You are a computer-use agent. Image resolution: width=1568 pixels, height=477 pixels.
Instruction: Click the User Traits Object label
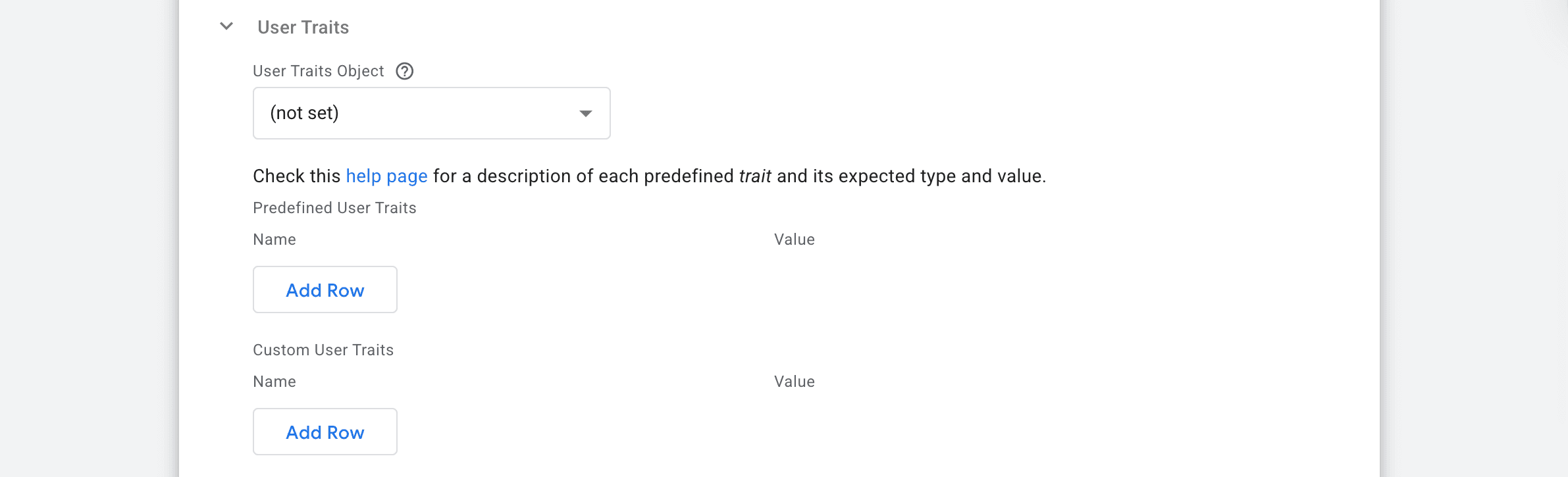(318, 71)
